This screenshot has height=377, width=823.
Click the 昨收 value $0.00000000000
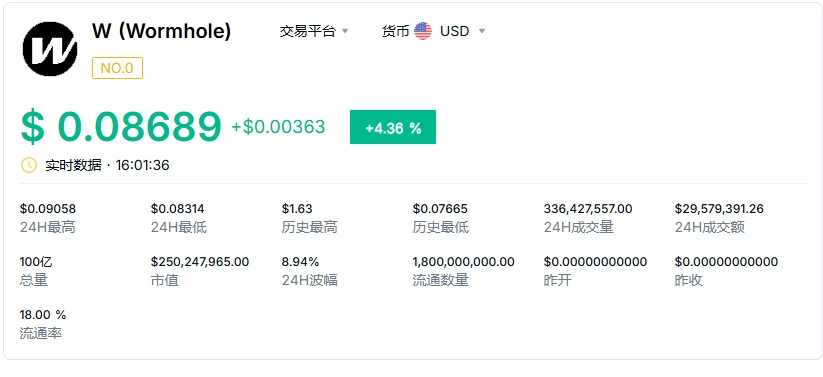[x=726, y=262]
